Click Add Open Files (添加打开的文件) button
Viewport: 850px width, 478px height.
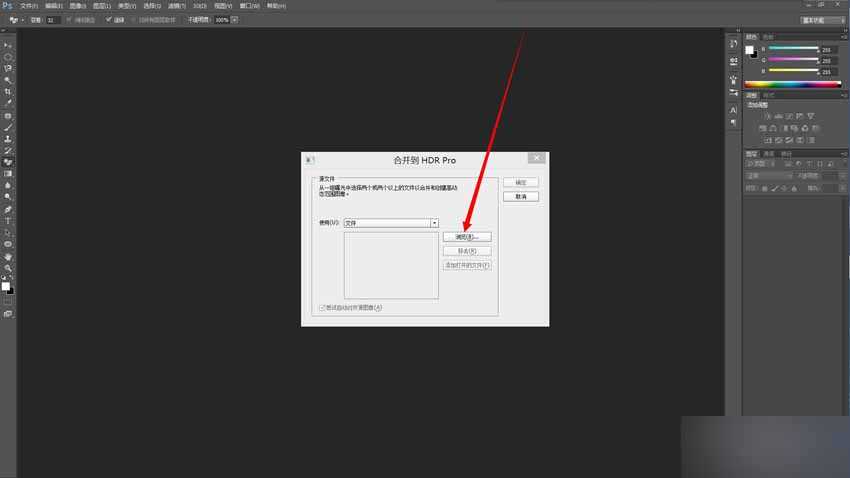pyautogui.click(x=467, y=266)
